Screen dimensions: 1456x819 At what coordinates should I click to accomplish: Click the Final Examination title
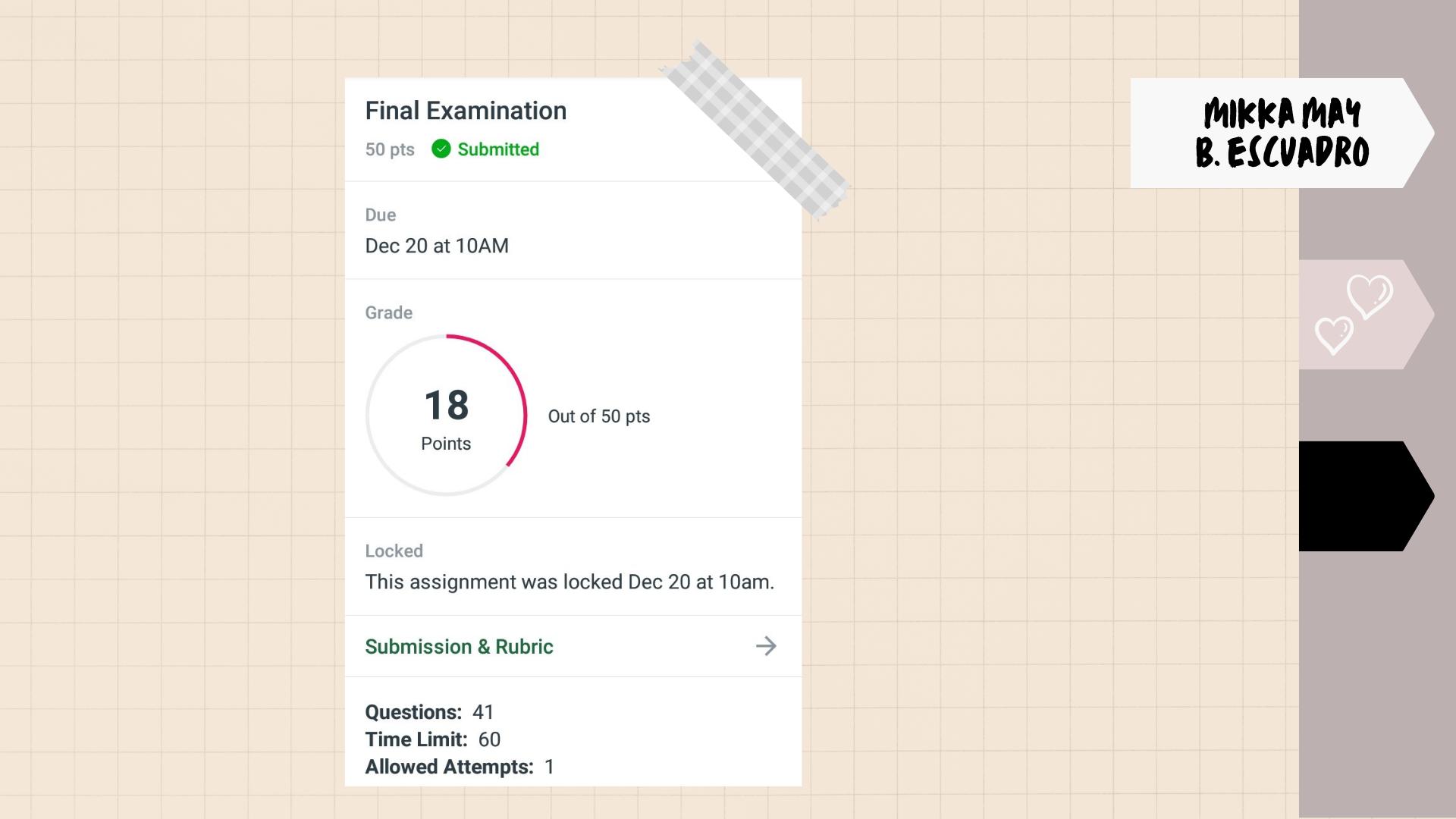pos(466,111)
